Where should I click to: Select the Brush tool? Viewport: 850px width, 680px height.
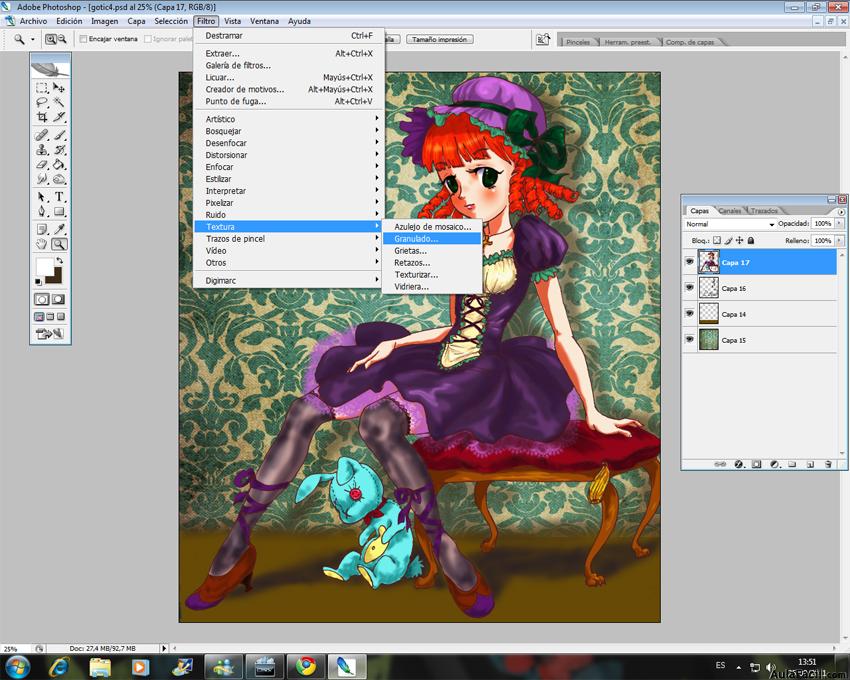pyautogui.click(x=59, y=134)
